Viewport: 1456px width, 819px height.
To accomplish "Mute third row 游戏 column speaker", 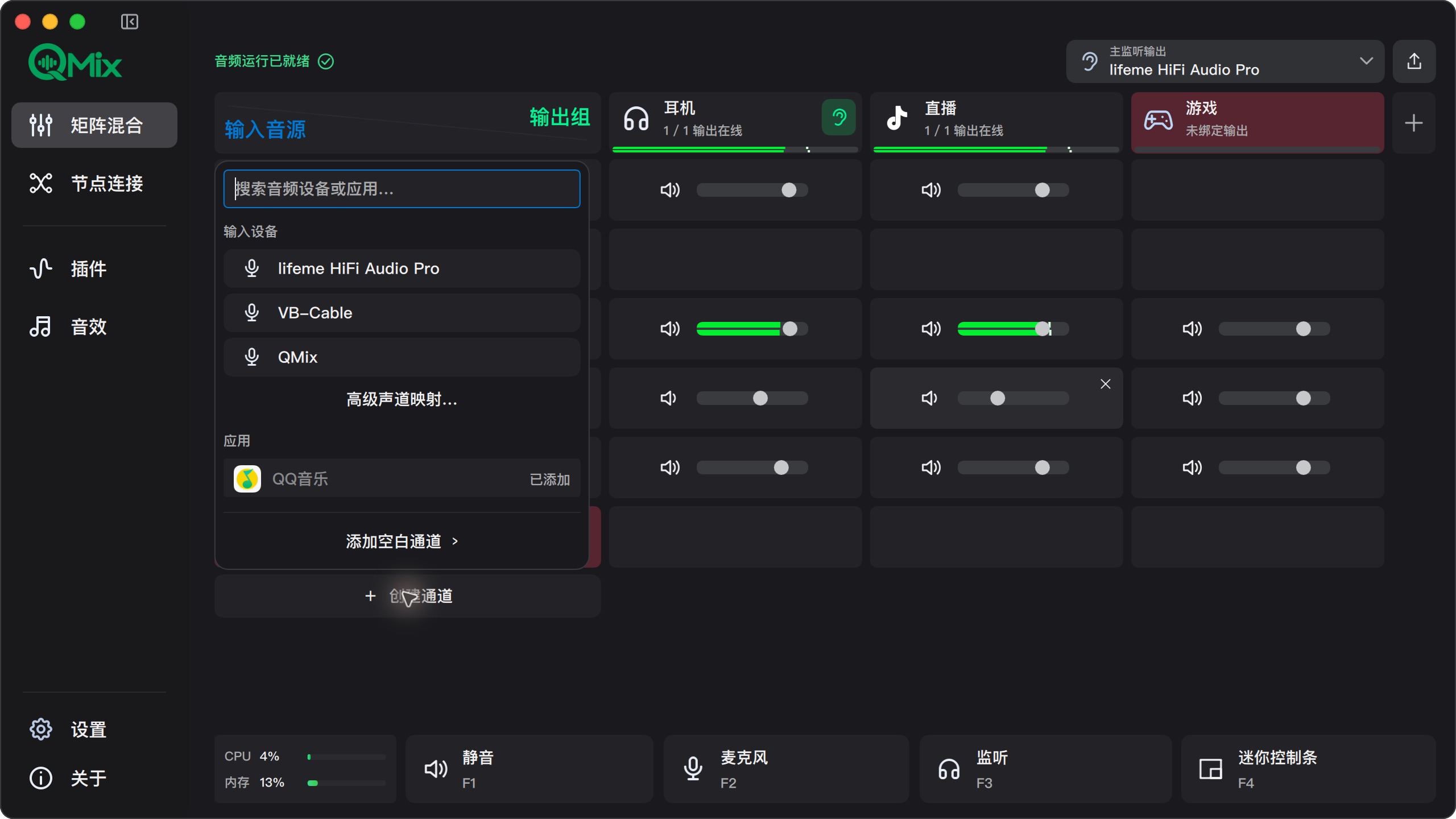I will (1192, 329).
